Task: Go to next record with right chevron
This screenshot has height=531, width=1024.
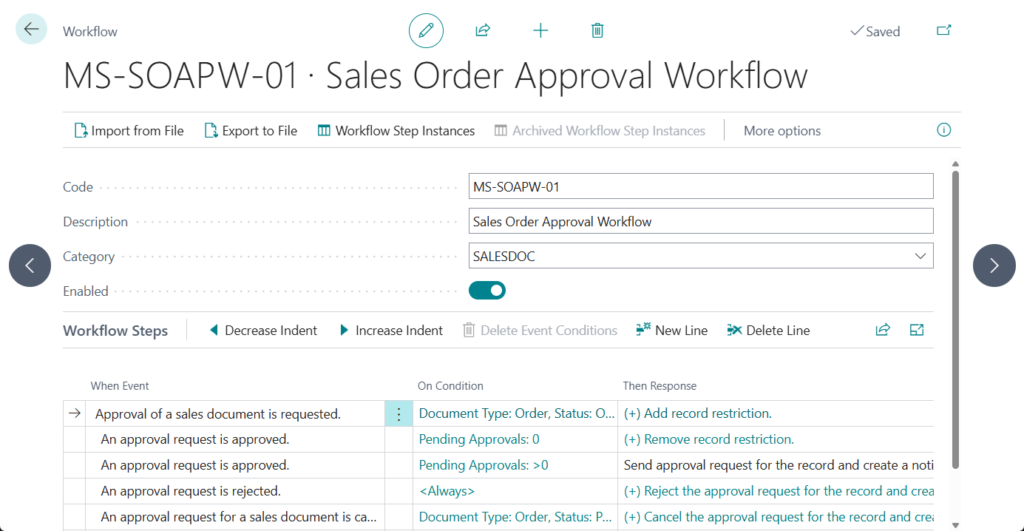Action: [994, 265]
